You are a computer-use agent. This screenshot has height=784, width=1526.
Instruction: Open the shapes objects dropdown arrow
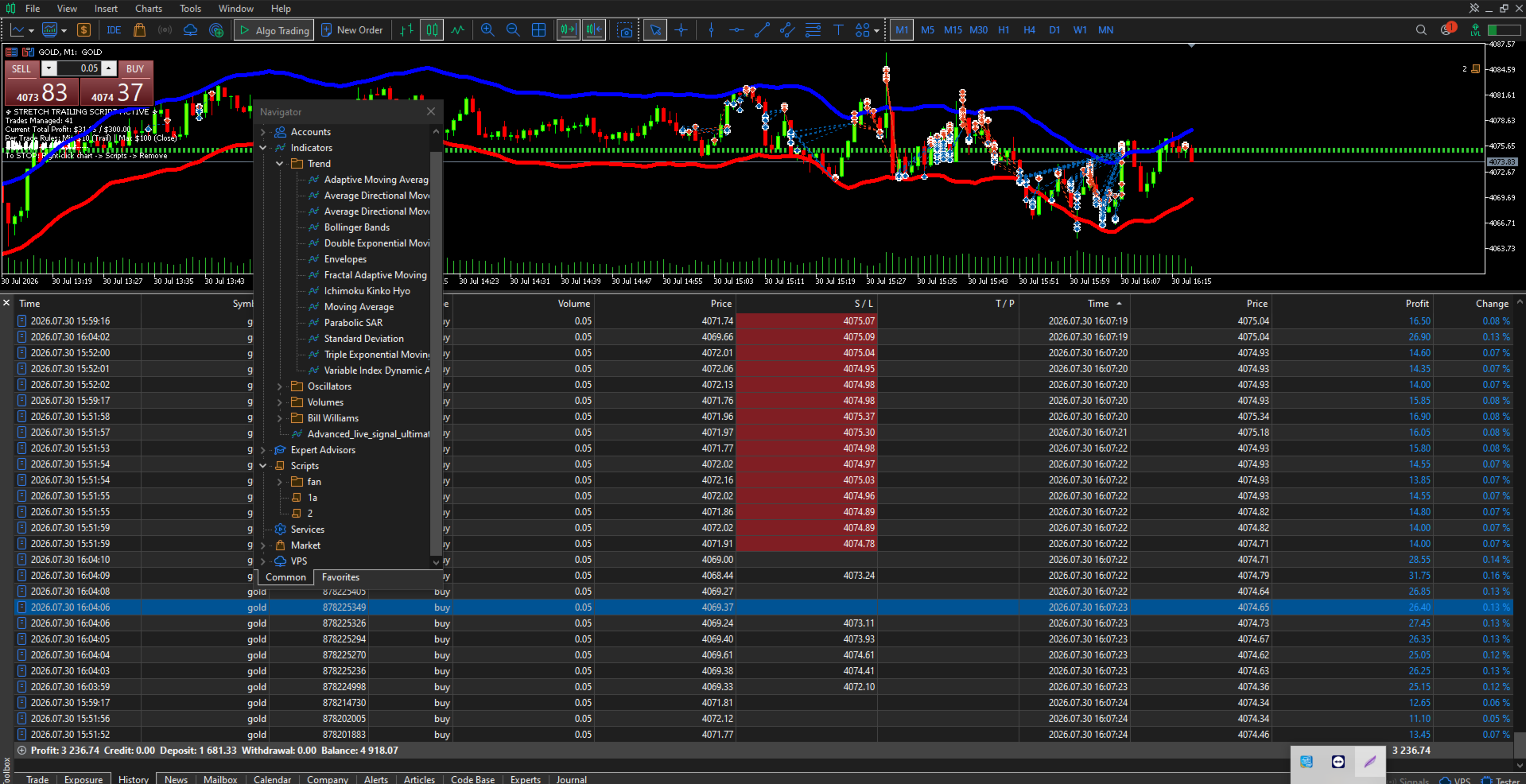pyautogui.click(x=876, y=31)
